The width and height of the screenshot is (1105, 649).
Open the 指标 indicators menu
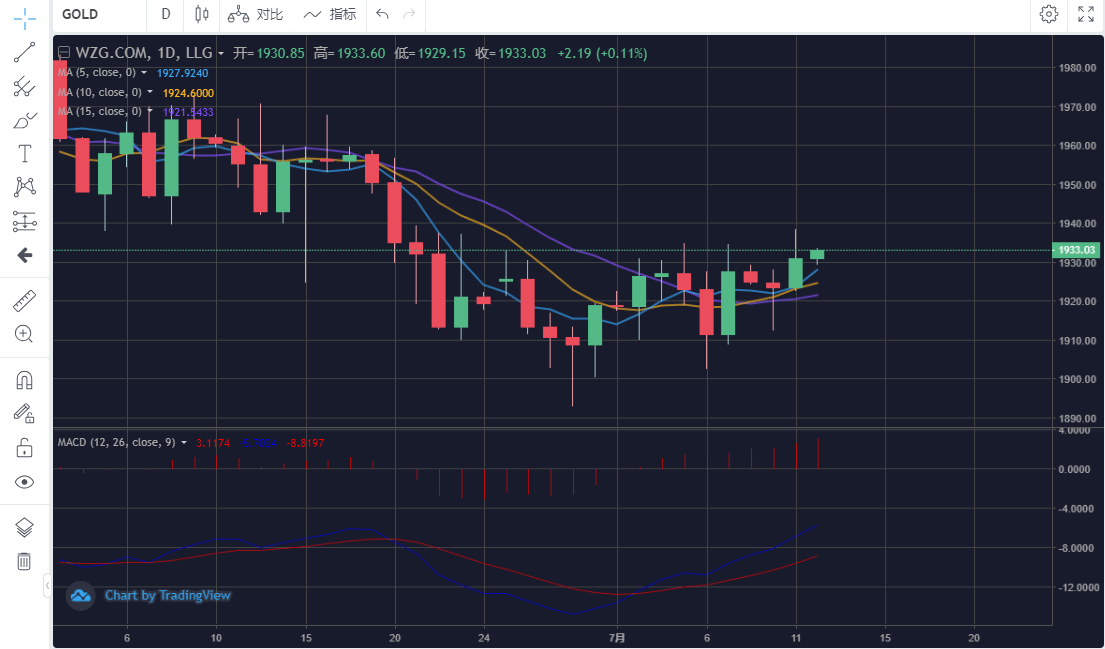pos(330,14)
